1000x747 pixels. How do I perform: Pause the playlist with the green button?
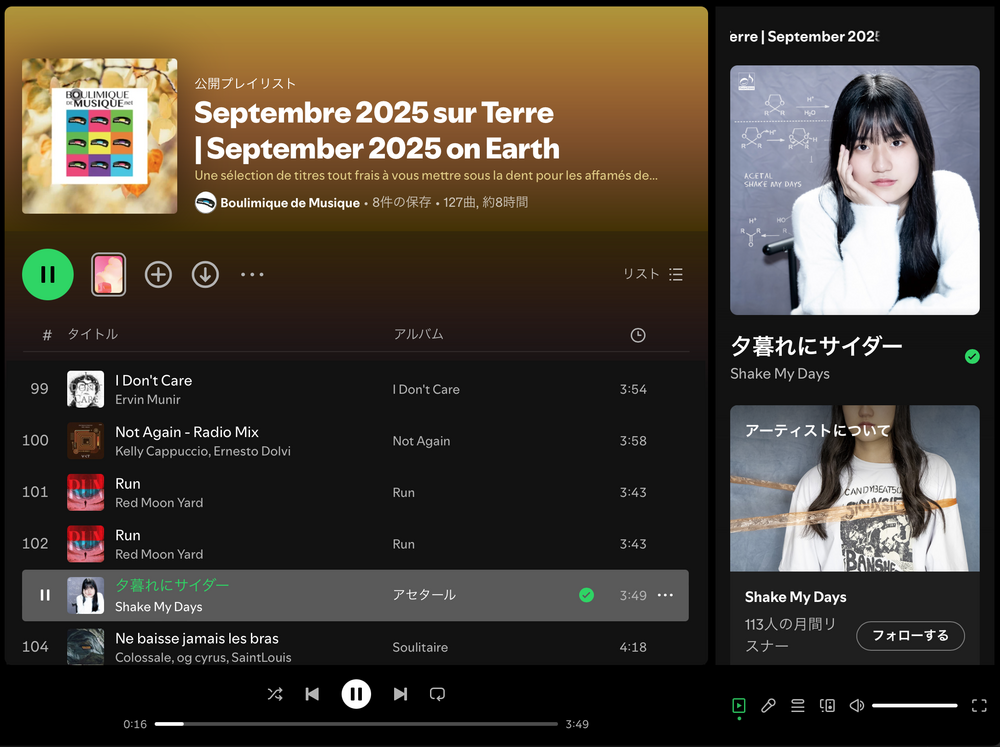point(48,274)
